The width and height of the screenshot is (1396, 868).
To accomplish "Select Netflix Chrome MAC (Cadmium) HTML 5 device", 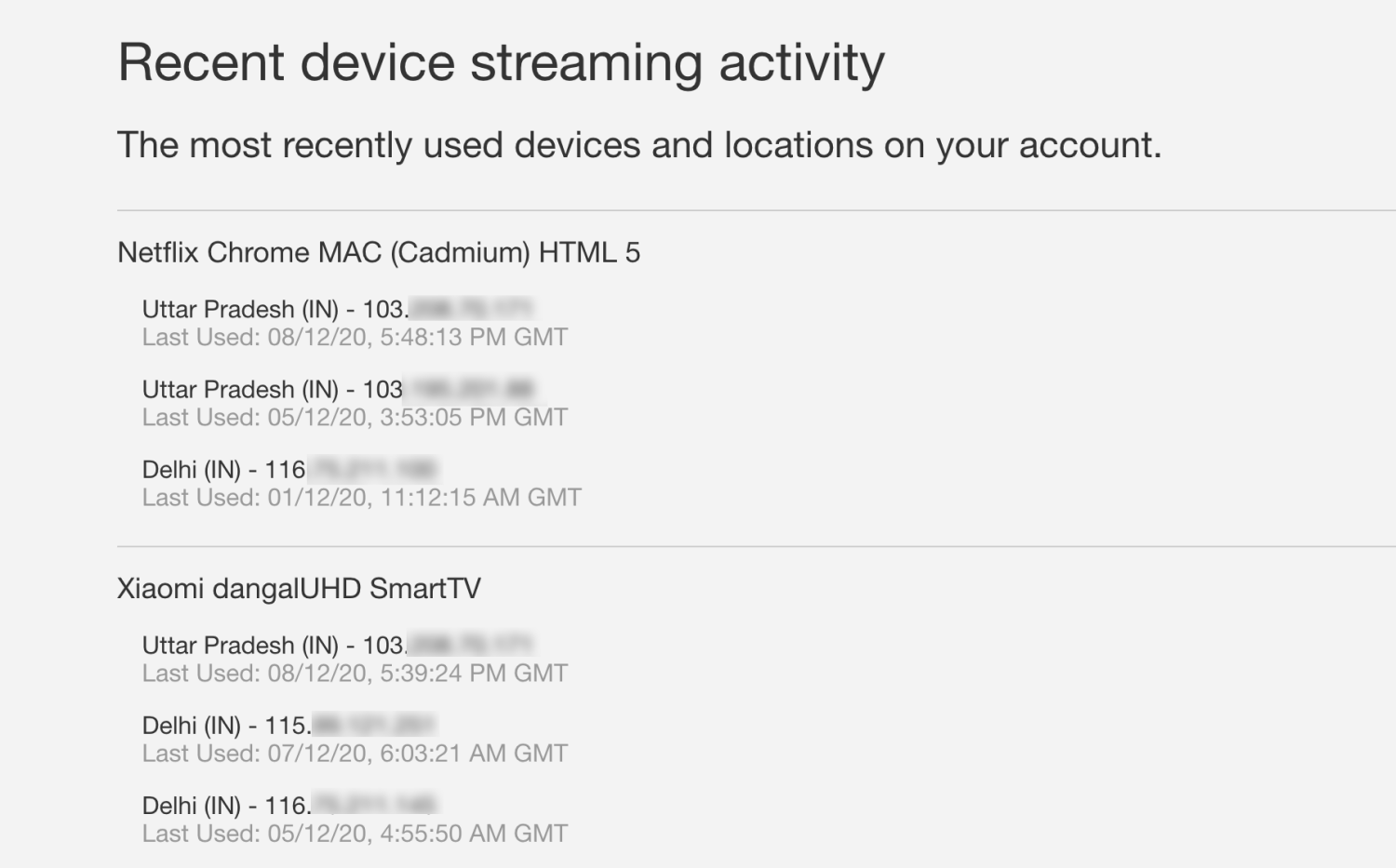I will tap(379, 253).
